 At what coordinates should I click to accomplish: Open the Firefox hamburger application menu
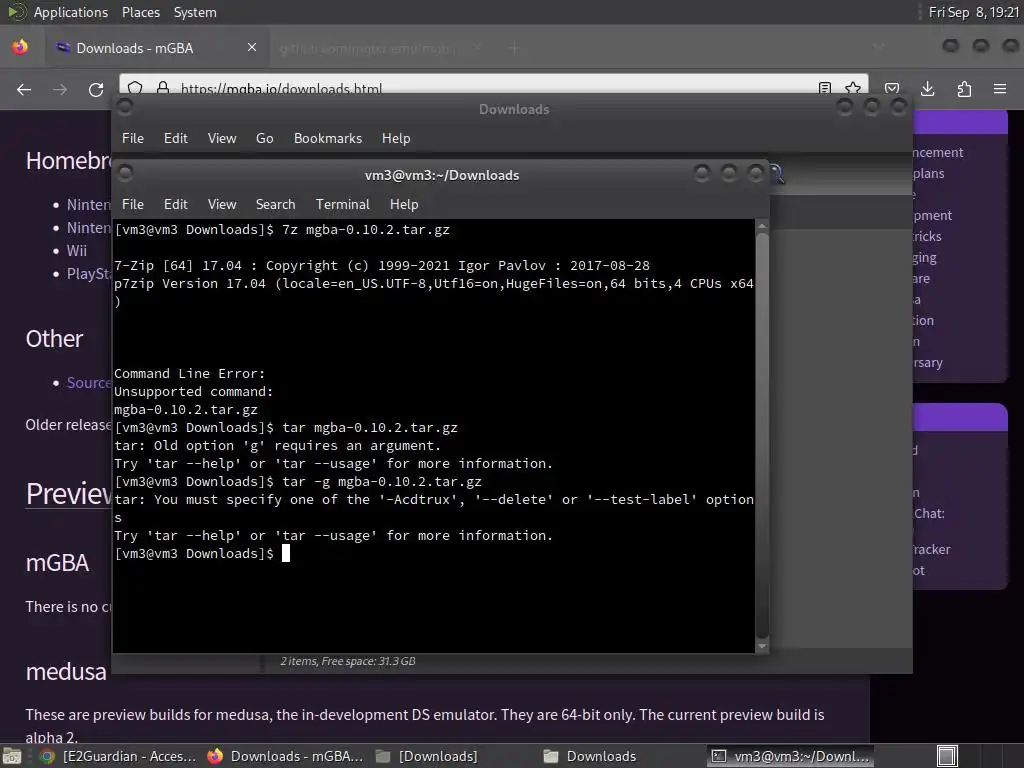1000,89
